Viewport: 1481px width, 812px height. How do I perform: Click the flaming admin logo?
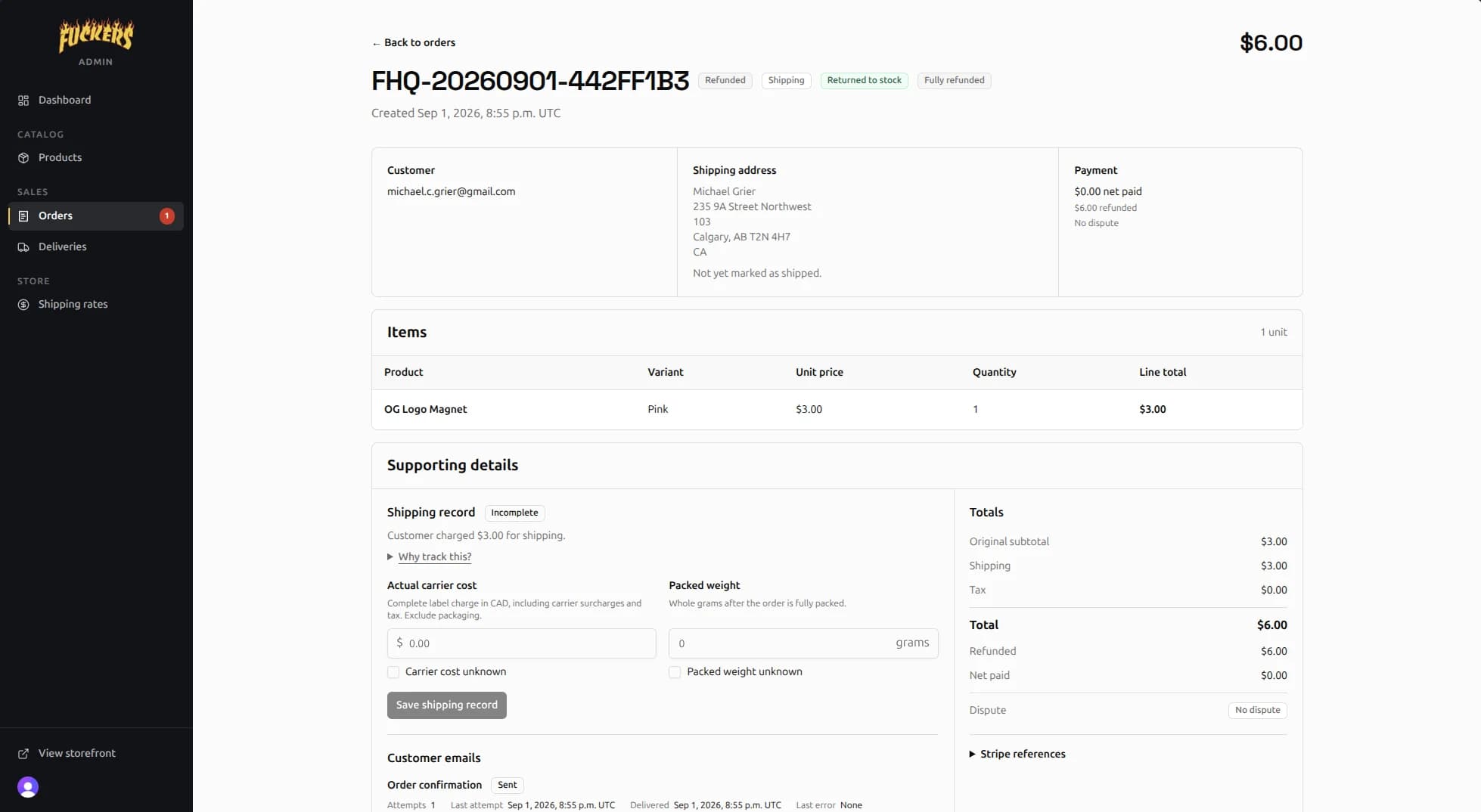96,36
